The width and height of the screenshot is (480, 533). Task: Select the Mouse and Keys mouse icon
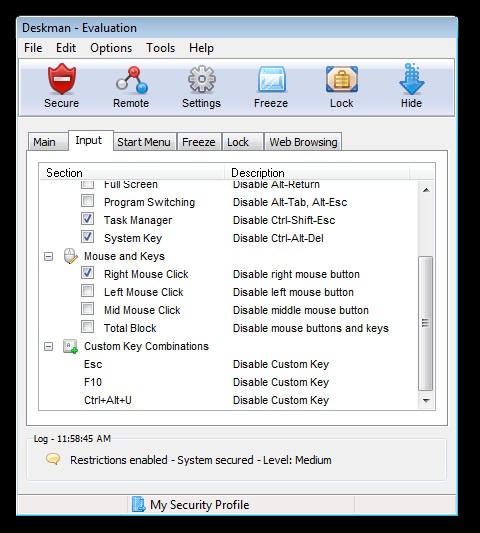click(70, 256)
